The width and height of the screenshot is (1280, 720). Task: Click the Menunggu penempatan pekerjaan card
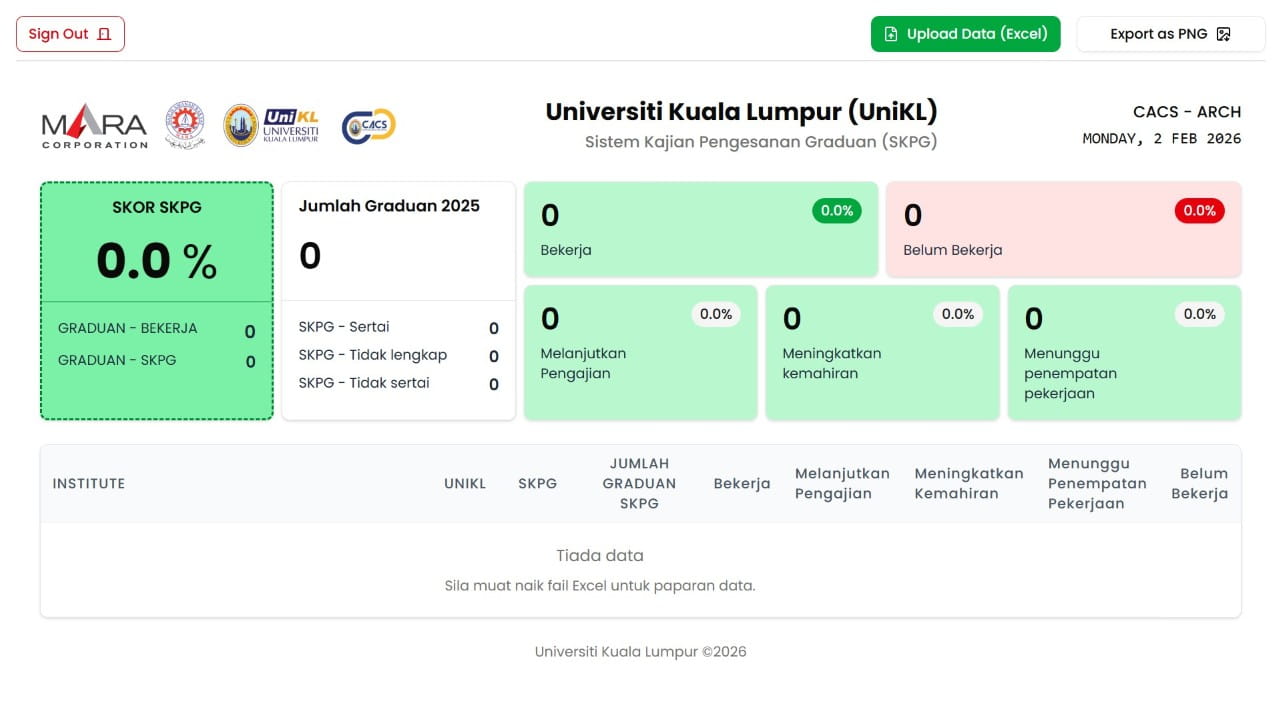pos(1124,352)
